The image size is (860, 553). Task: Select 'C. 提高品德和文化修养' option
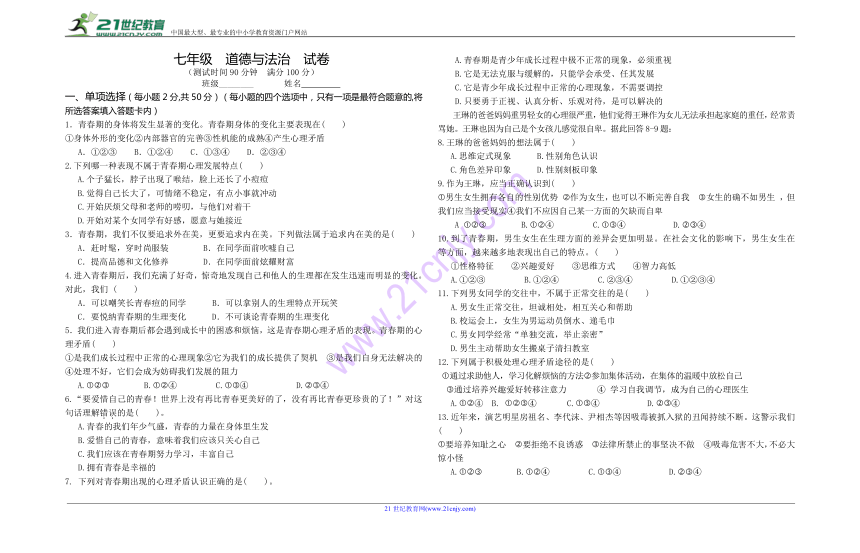tap(123, 262)
